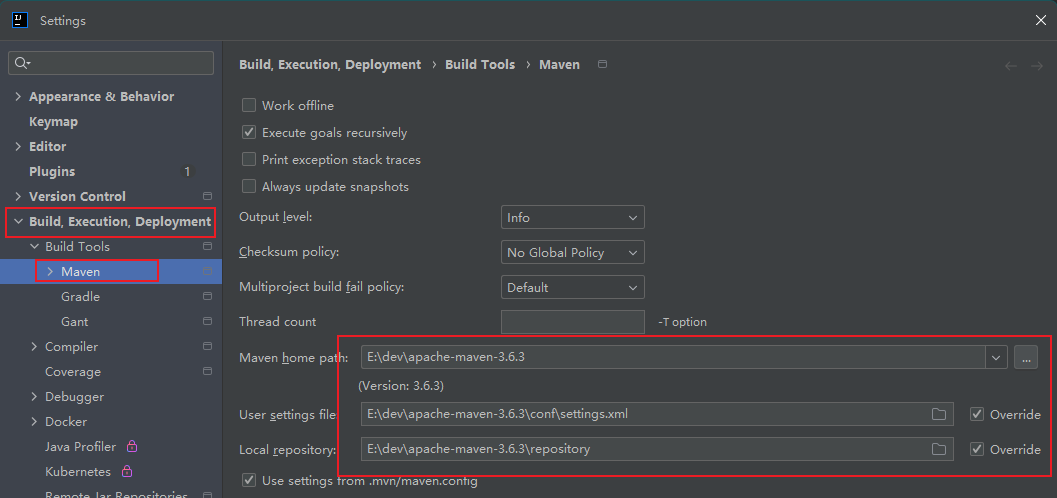Image resolution: width=1057 pixels, height=498 pixels.
Task: Open the Keymap settings page
Action: coord(53,122)
